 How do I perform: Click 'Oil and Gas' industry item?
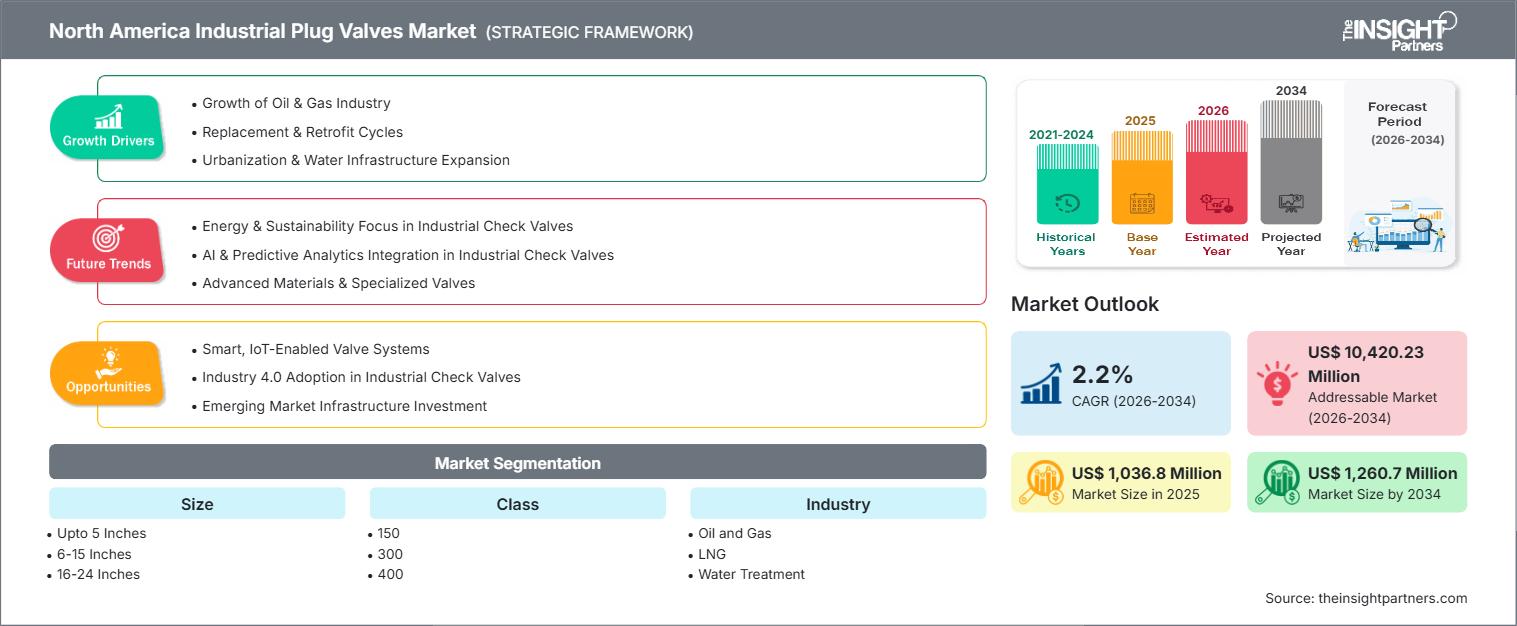click(734, 533)
